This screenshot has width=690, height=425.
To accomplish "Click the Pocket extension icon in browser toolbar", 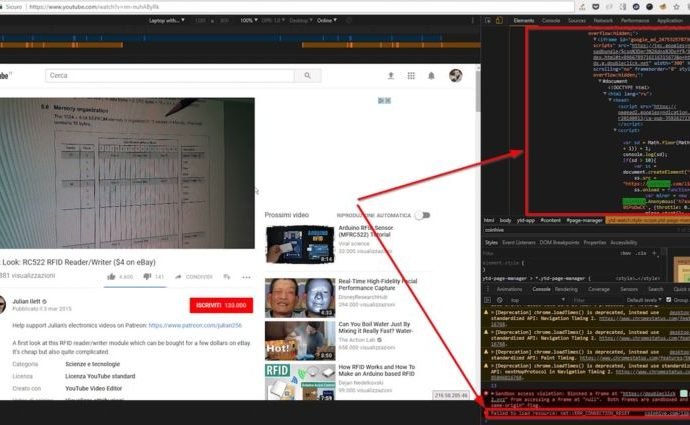I will point(595,7).
